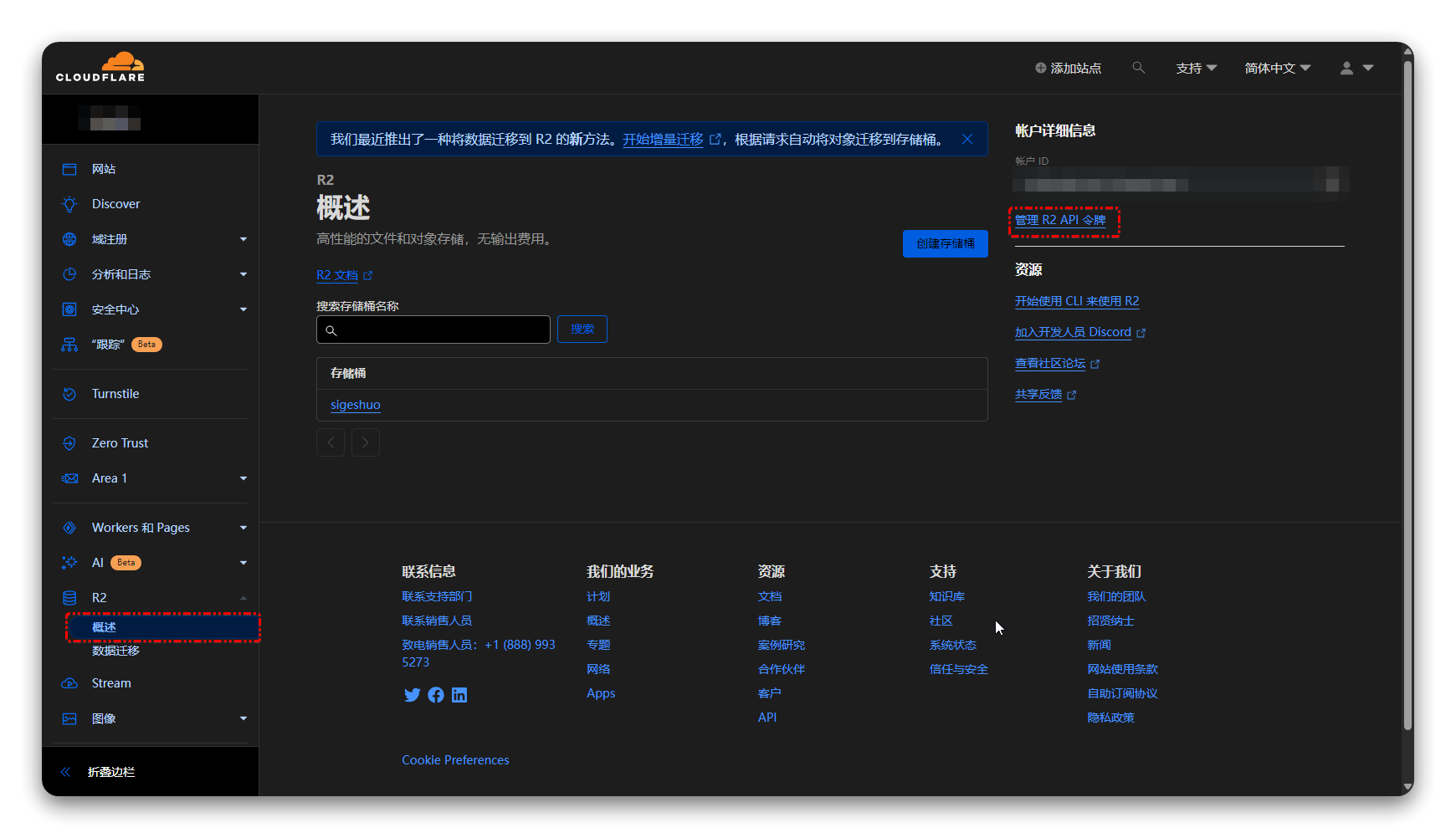
Task: Click the 搜索 button
Action: pos(582,330)
